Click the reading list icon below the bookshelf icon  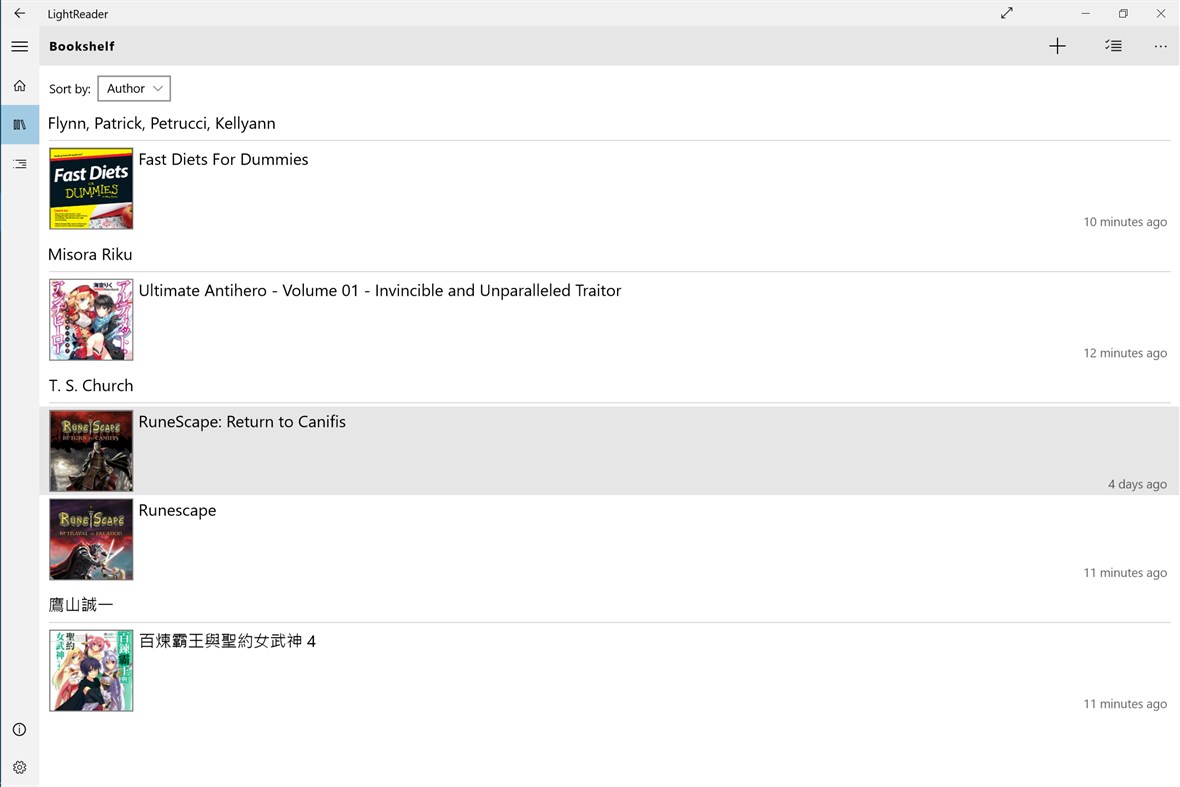coord(19,163)
